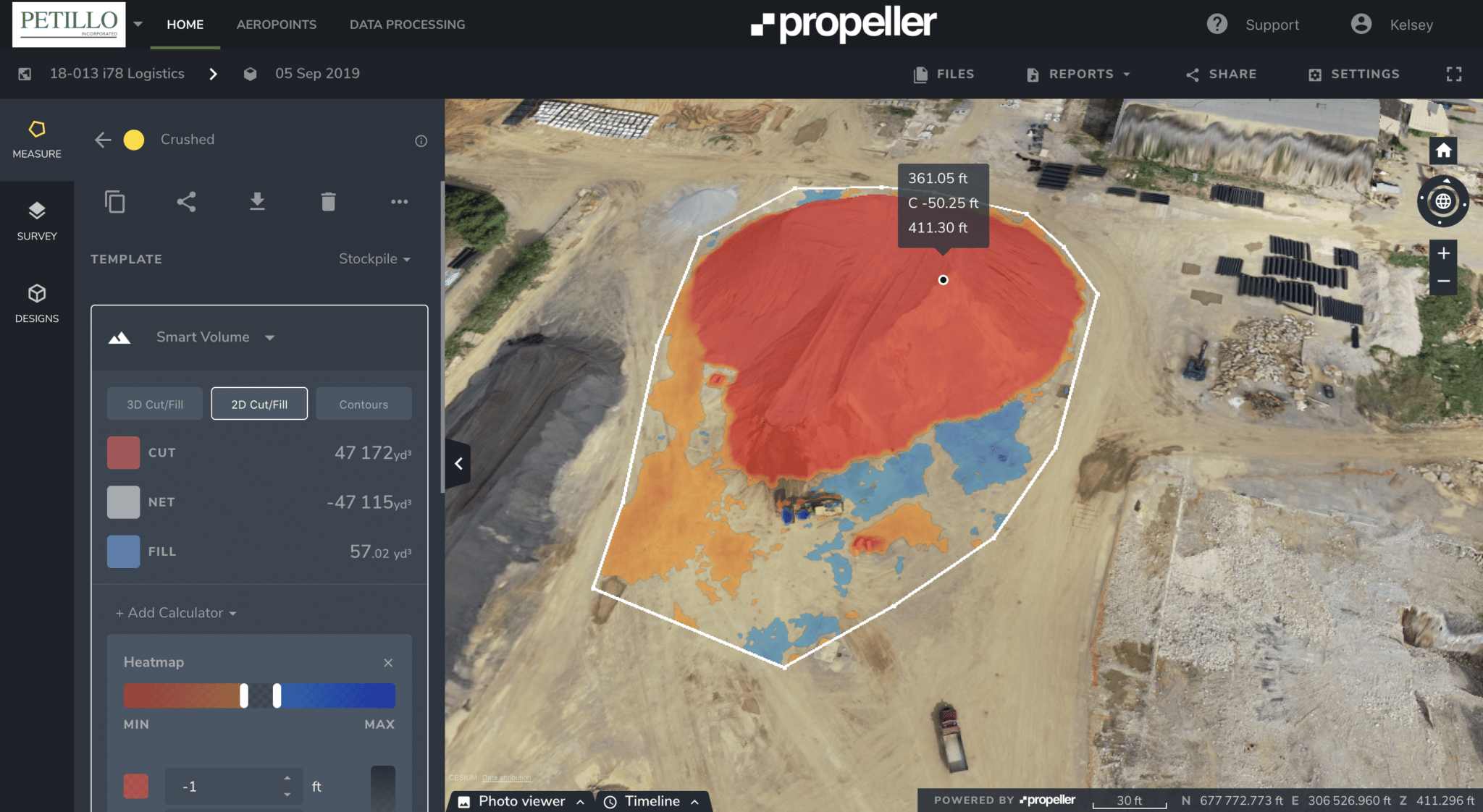Switch to Contours view
Viewport: 1483px width, 812px height.
click(364, 404)
